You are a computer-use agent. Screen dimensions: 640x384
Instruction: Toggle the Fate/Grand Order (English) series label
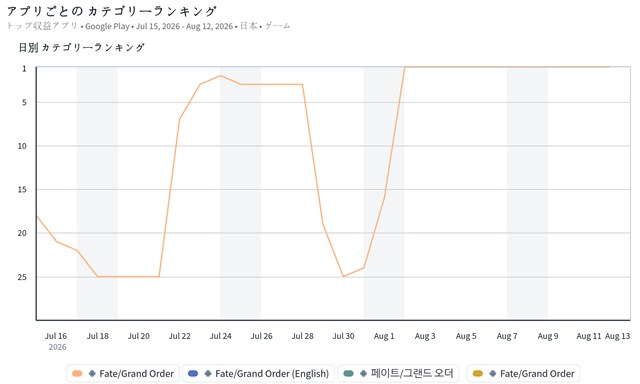point(272,373)
